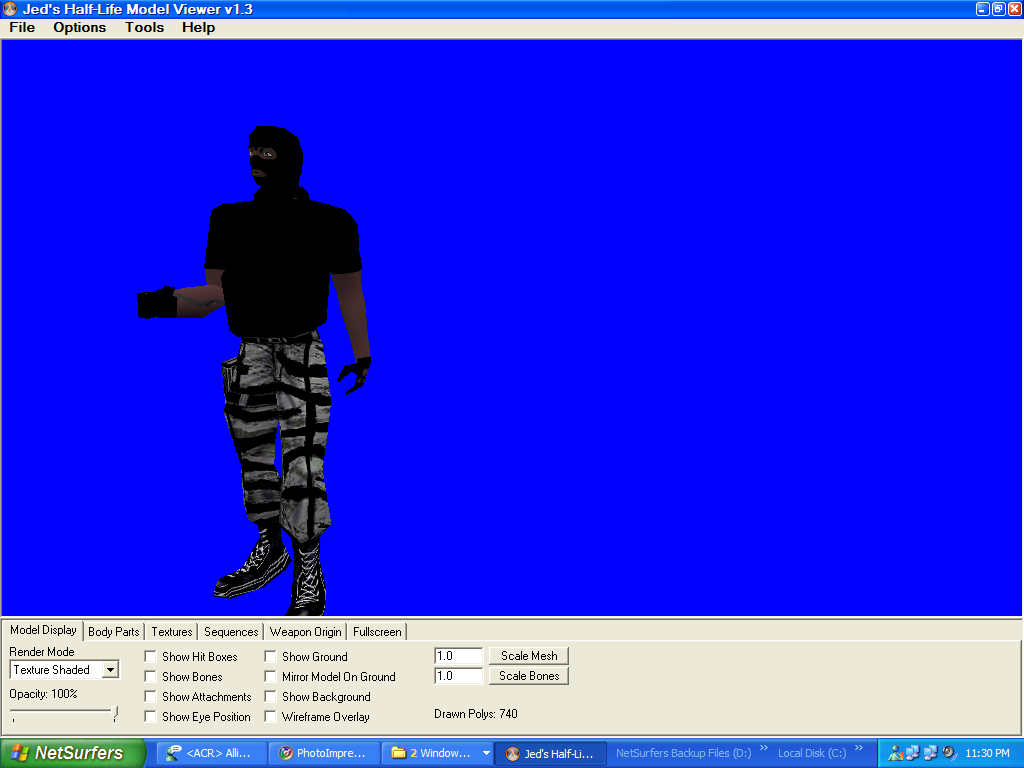Click the Scale Mesh button

(529, 656)
